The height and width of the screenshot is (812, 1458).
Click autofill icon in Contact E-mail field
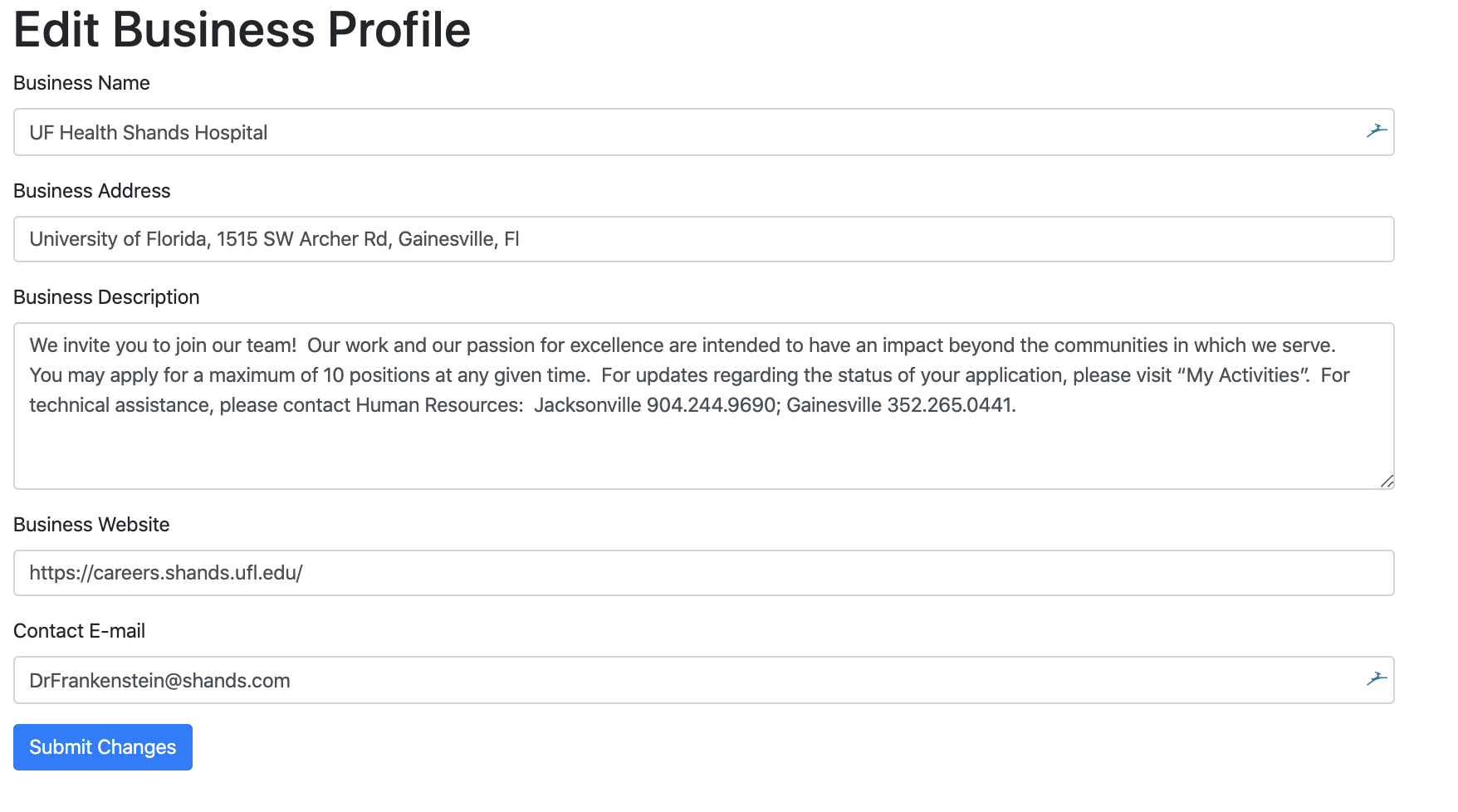[1377, 679]
